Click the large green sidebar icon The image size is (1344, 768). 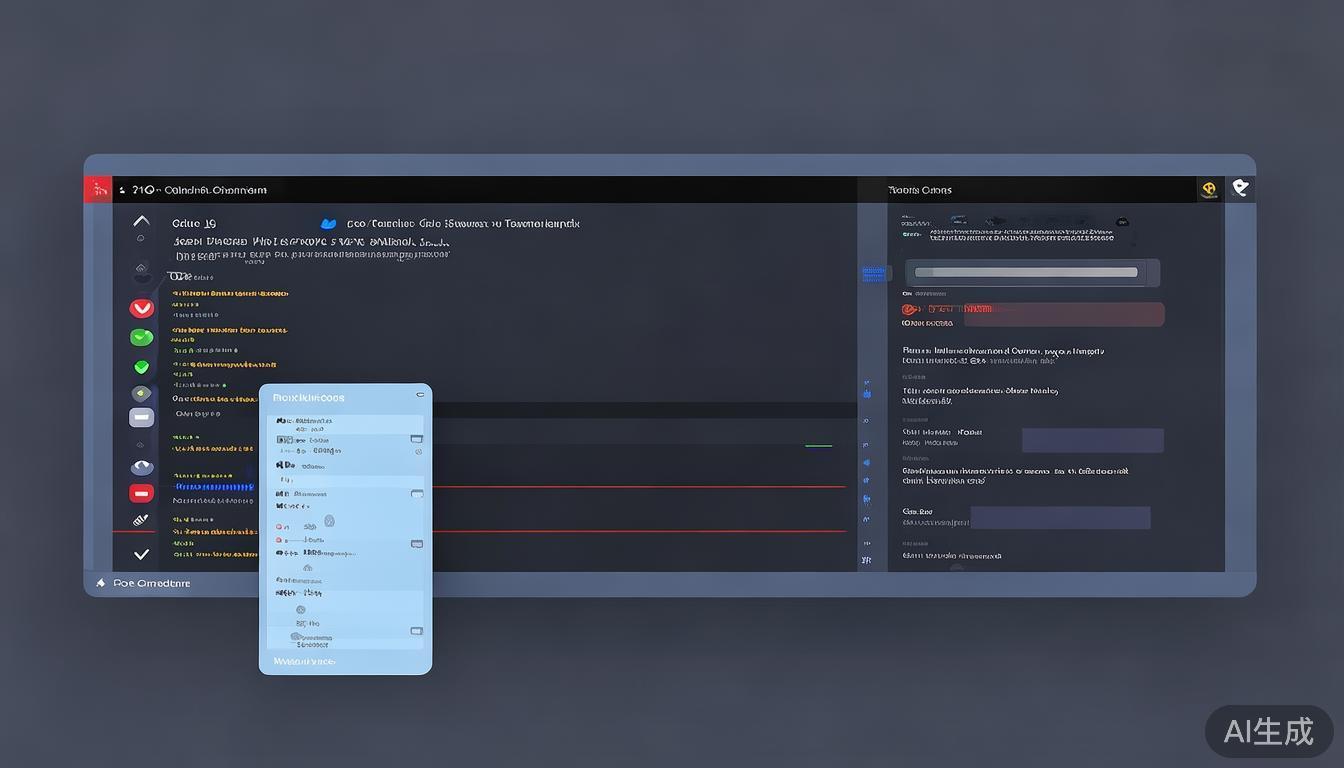142,337
